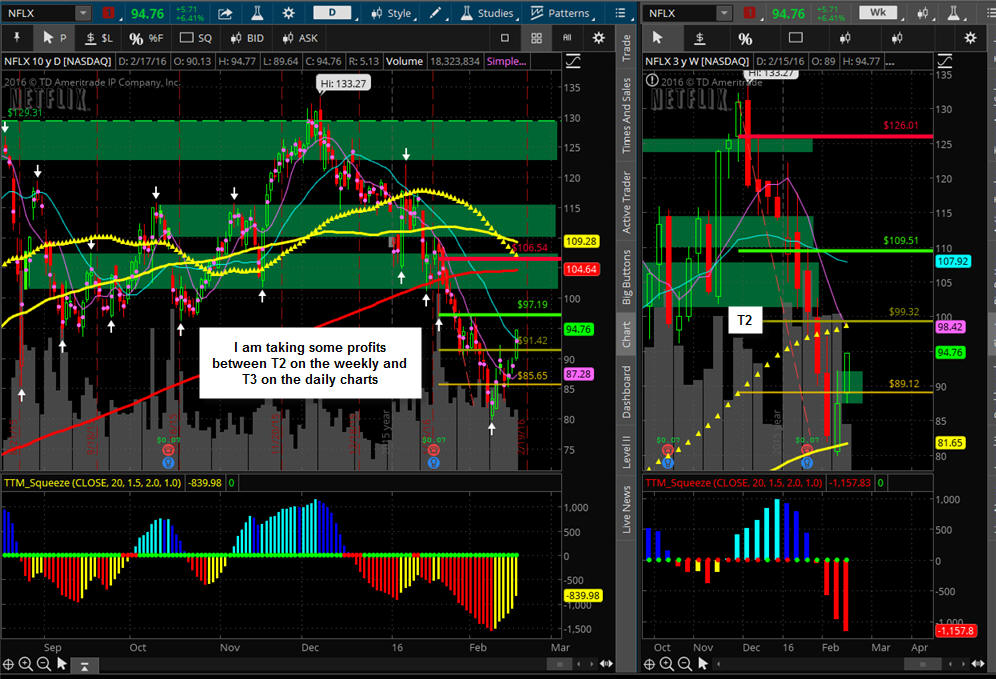Click the Volume label in left chart header
This screenshot has height=679, width=996.
pos(404,61)
